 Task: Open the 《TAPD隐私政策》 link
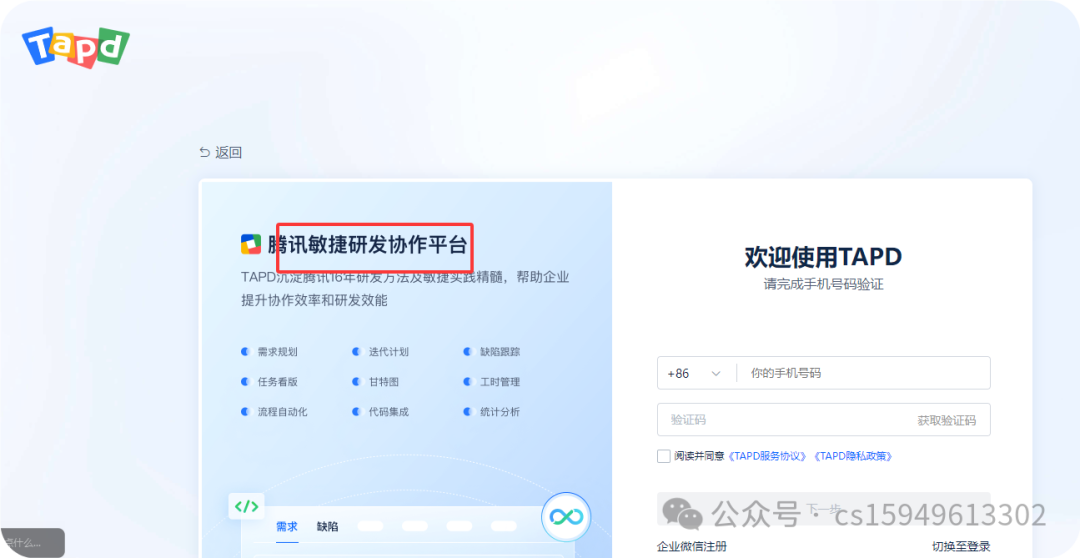[853, 456]
